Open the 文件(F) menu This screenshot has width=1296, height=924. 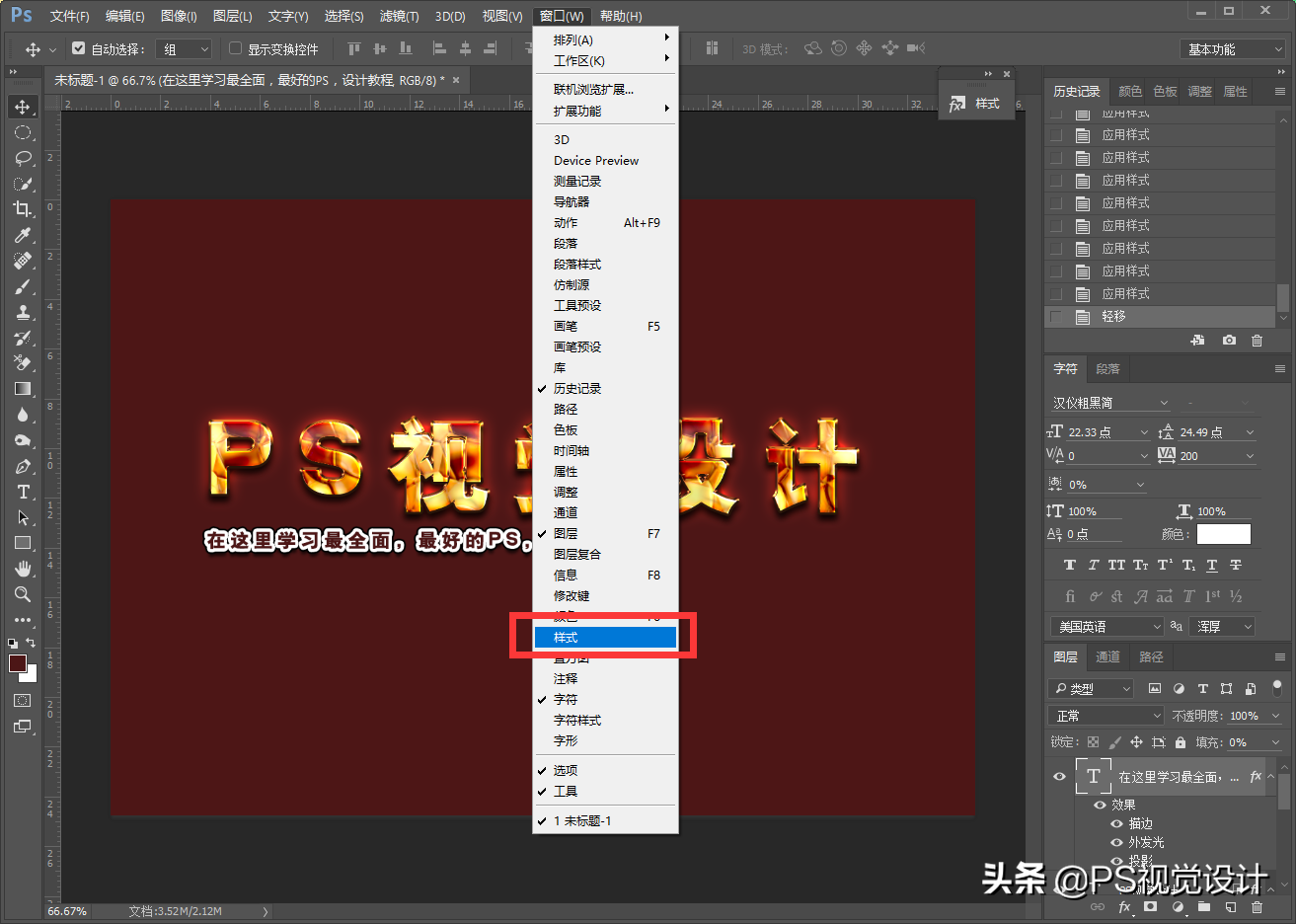tap(69, 16)
